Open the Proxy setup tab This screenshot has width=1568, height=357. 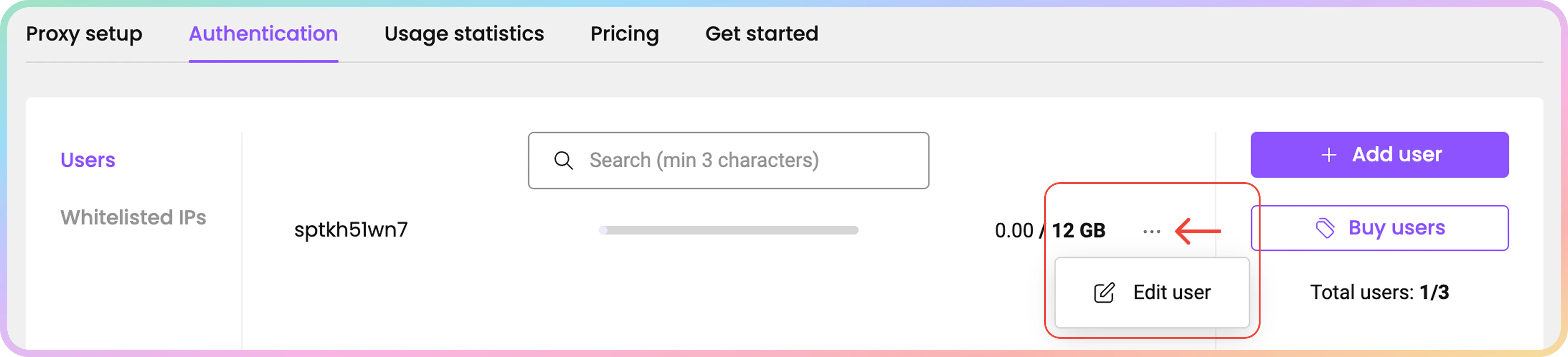pos(84,34)
